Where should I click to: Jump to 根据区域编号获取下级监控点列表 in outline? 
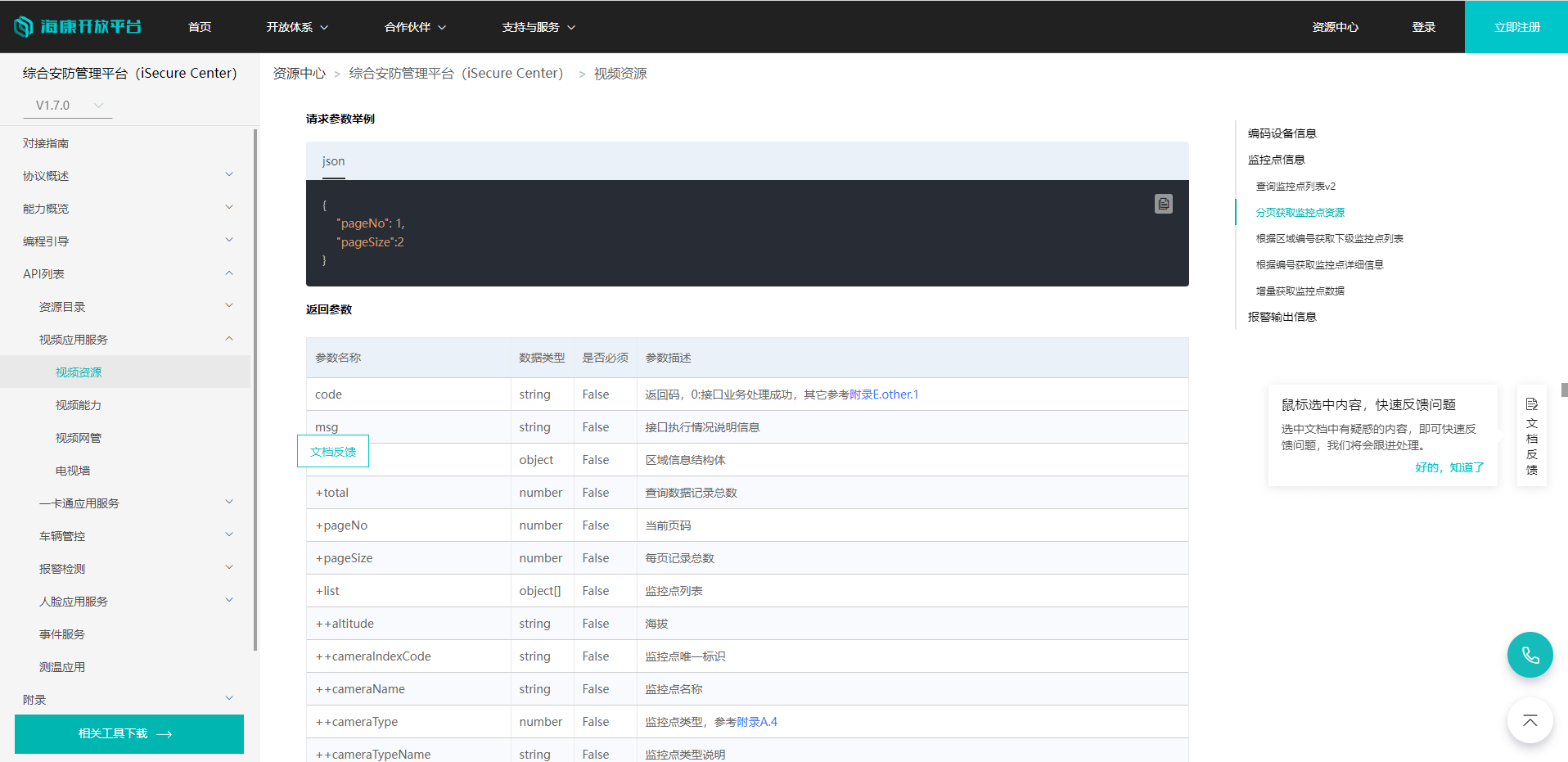[1330, 238]
